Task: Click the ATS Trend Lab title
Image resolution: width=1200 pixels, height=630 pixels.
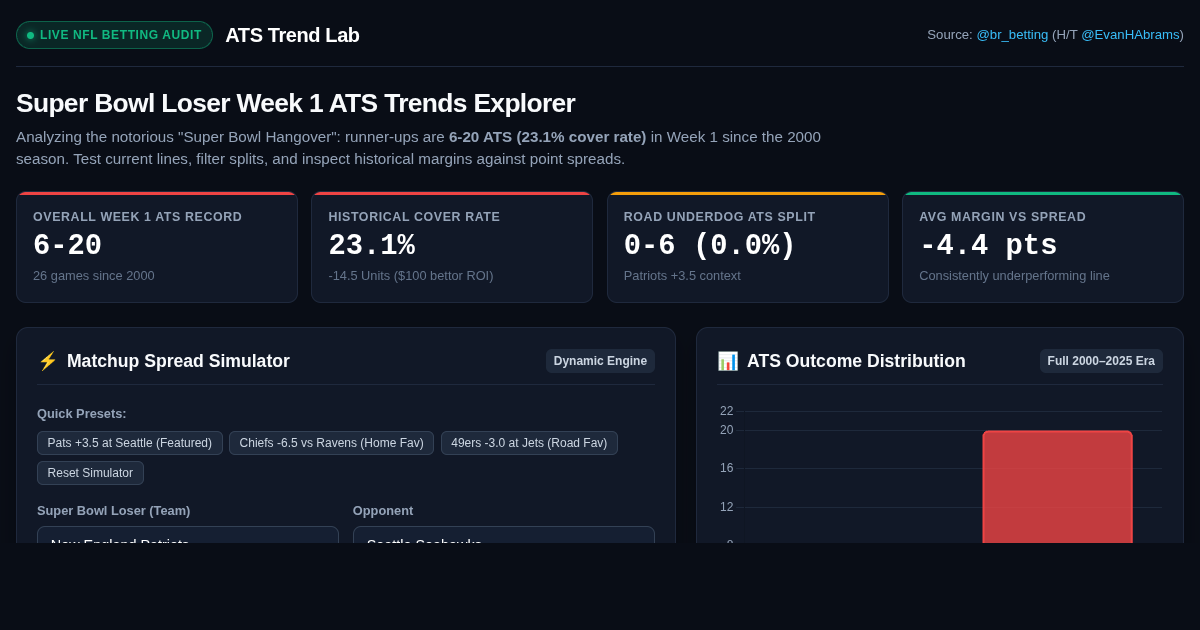Action: tap(292, 35)
